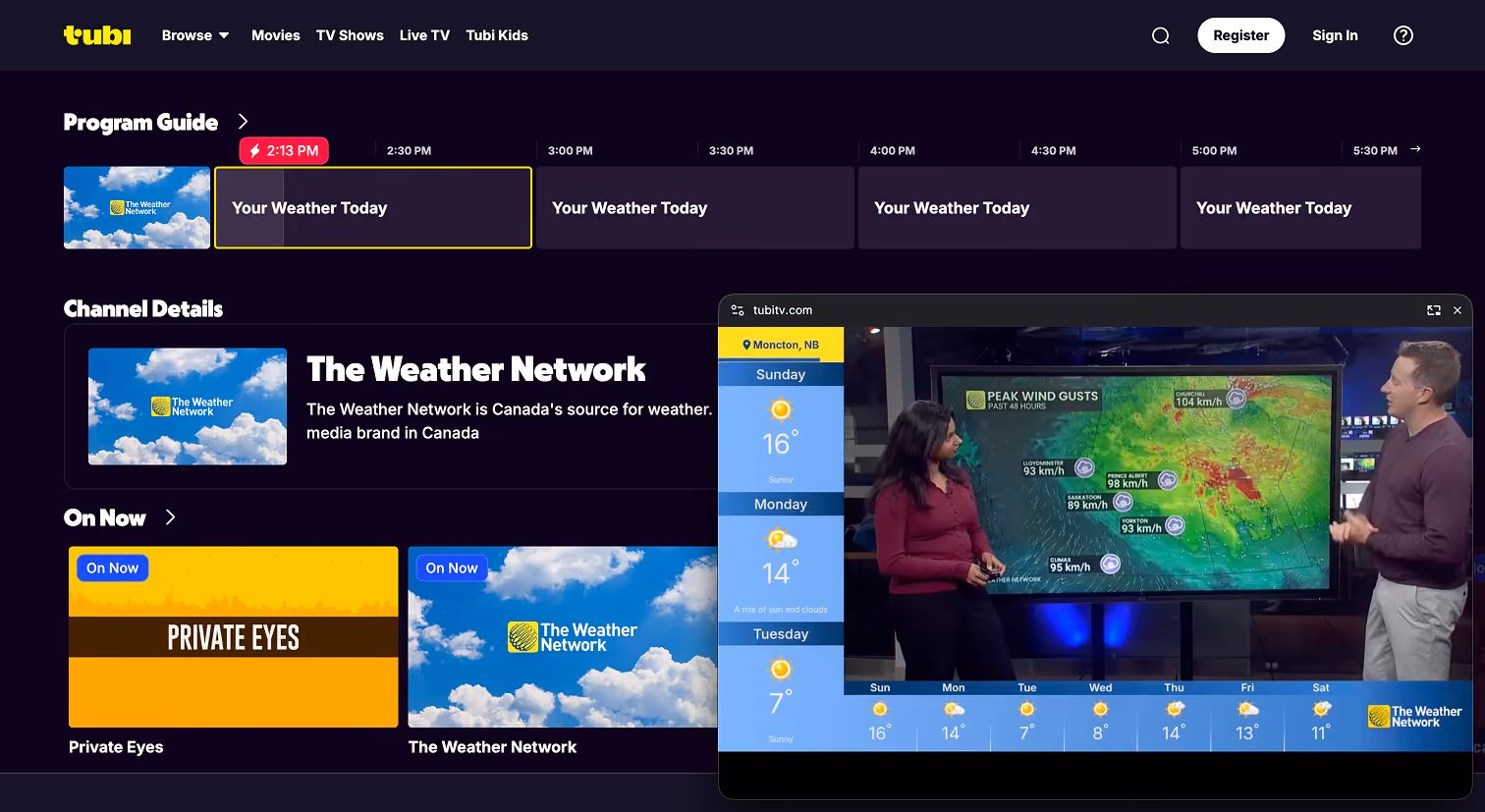Click On Now badge on Weather Network card
The image size is (1485, 812).
[x=452, y=568]
